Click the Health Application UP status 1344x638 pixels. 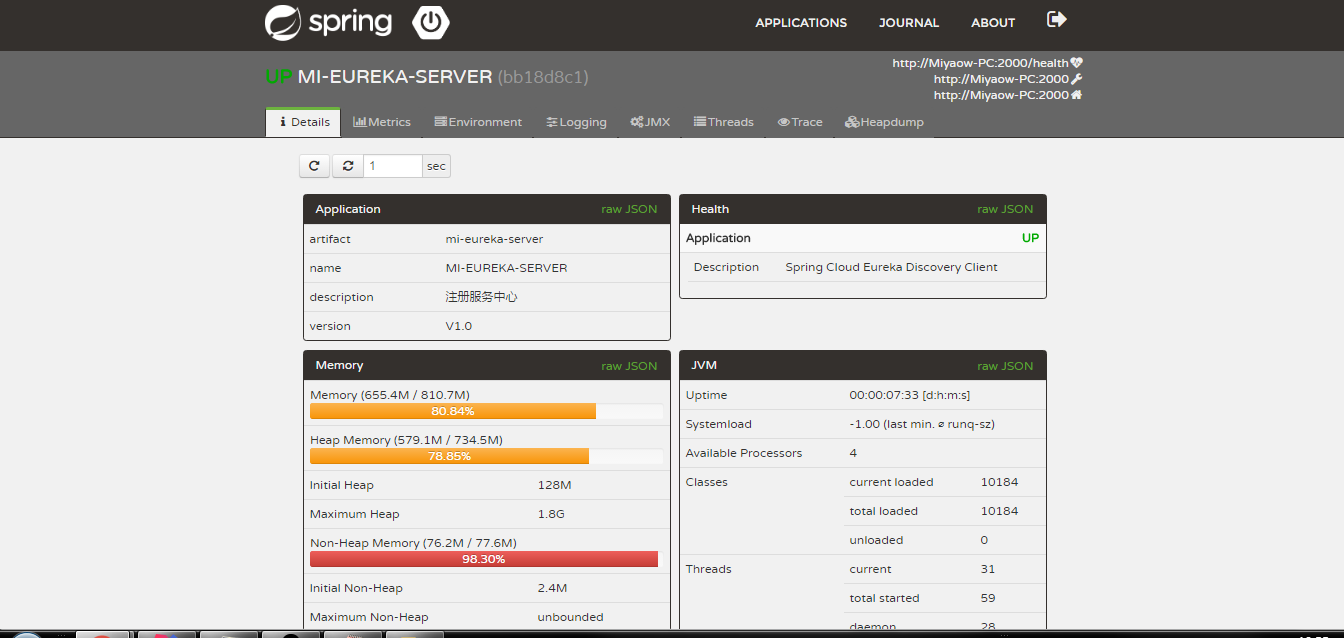1030,238
